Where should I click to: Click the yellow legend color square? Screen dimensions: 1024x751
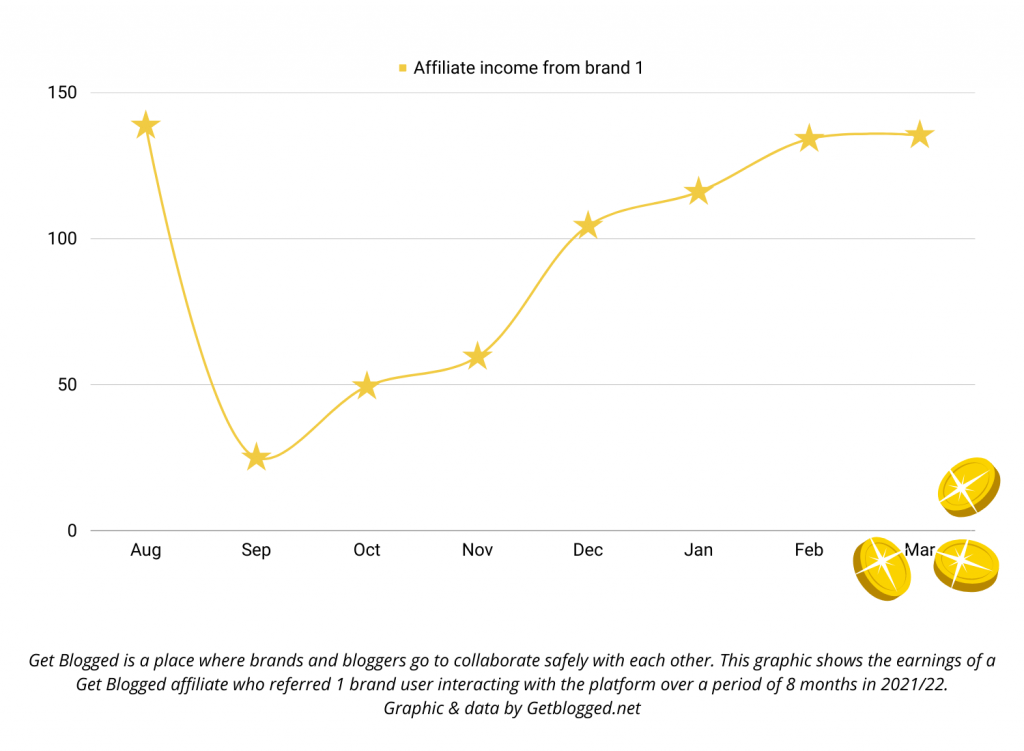[x=403, y=68]
